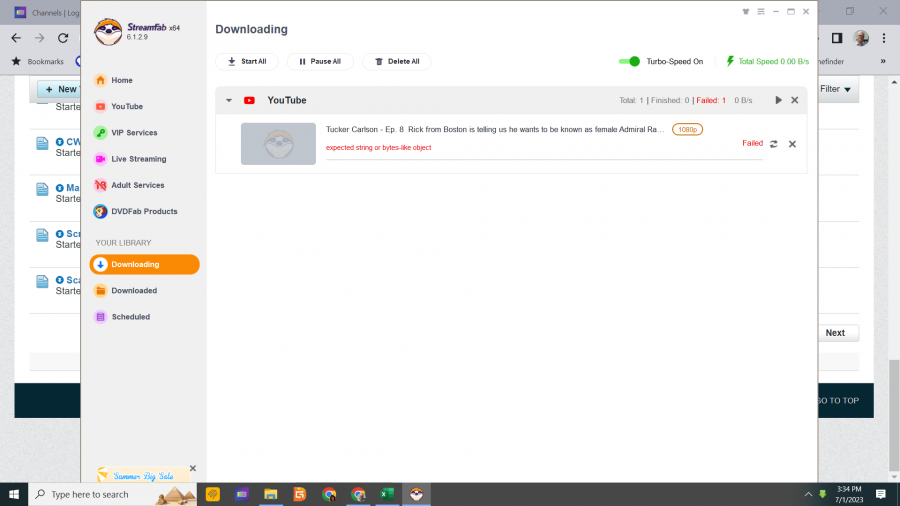
Task: Click Start All downloads button
Action: pyautogui.click(x=247, y=61)
